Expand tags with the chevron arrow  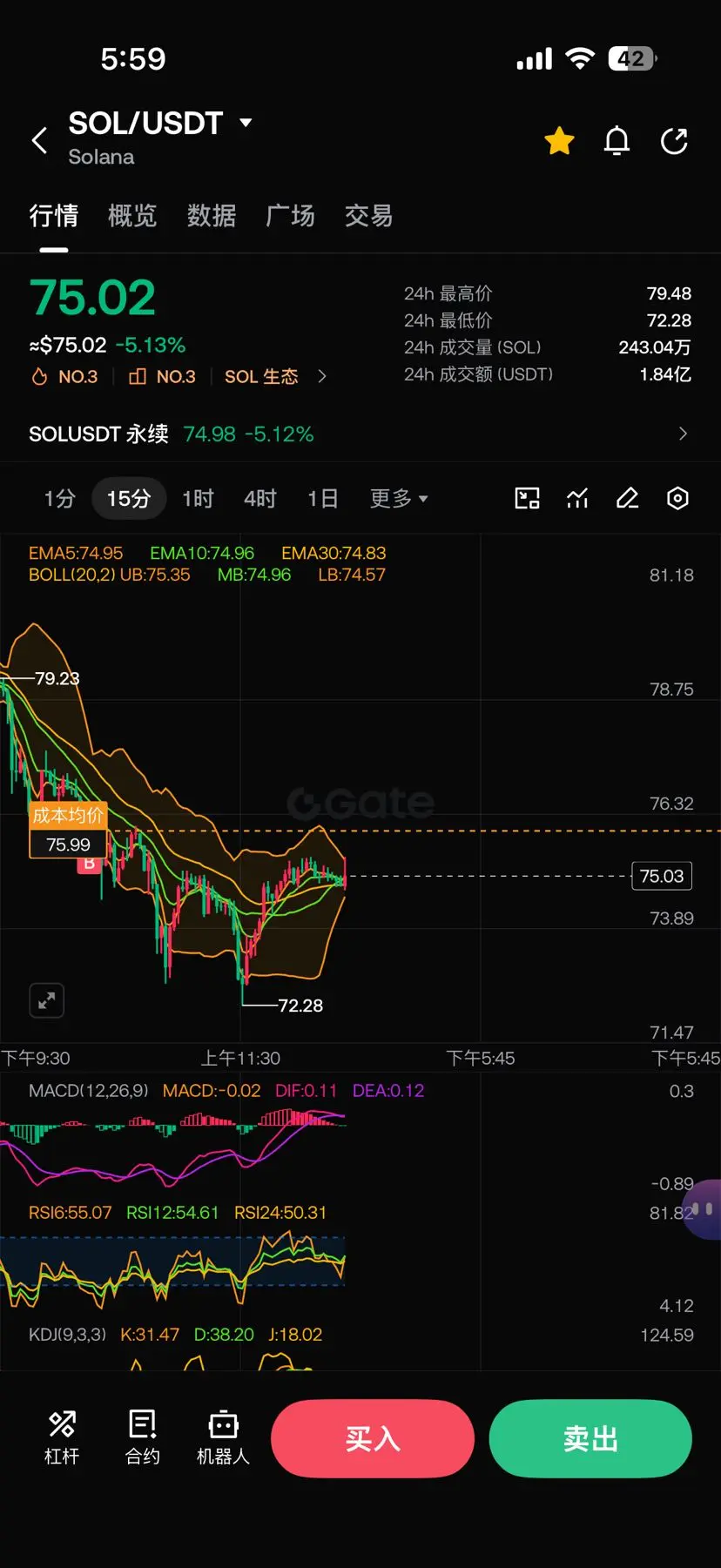coord(322,376)
